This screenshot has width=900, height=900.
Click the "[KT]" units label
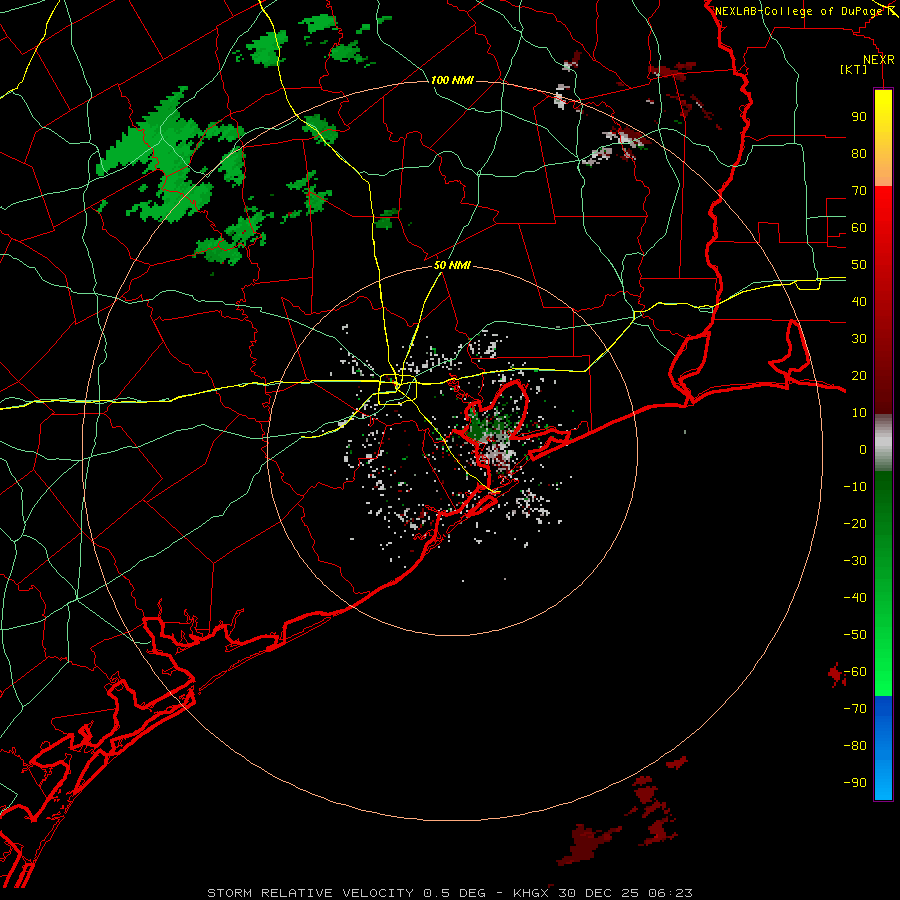[x=853, y=69]
